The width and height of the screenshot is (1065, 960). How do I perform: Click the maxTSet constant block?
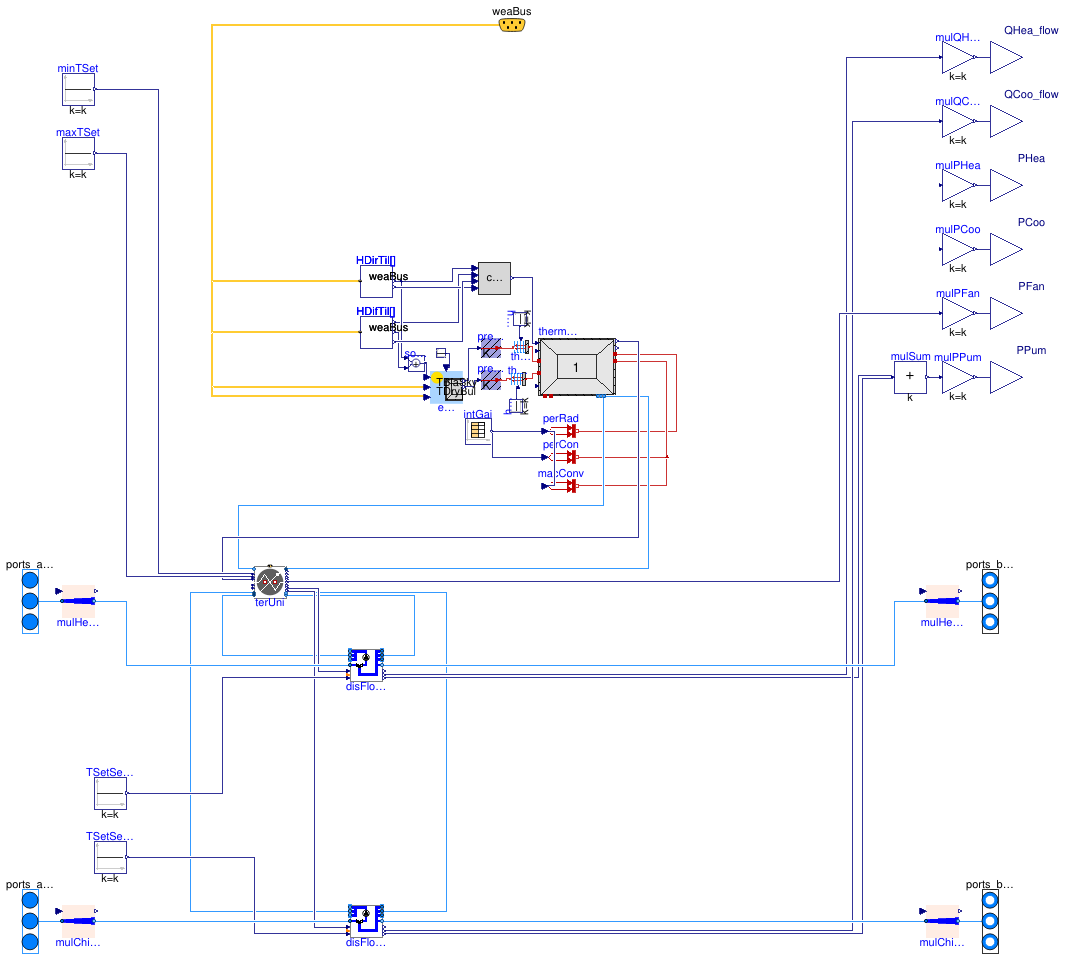click(x=78, y=154)
